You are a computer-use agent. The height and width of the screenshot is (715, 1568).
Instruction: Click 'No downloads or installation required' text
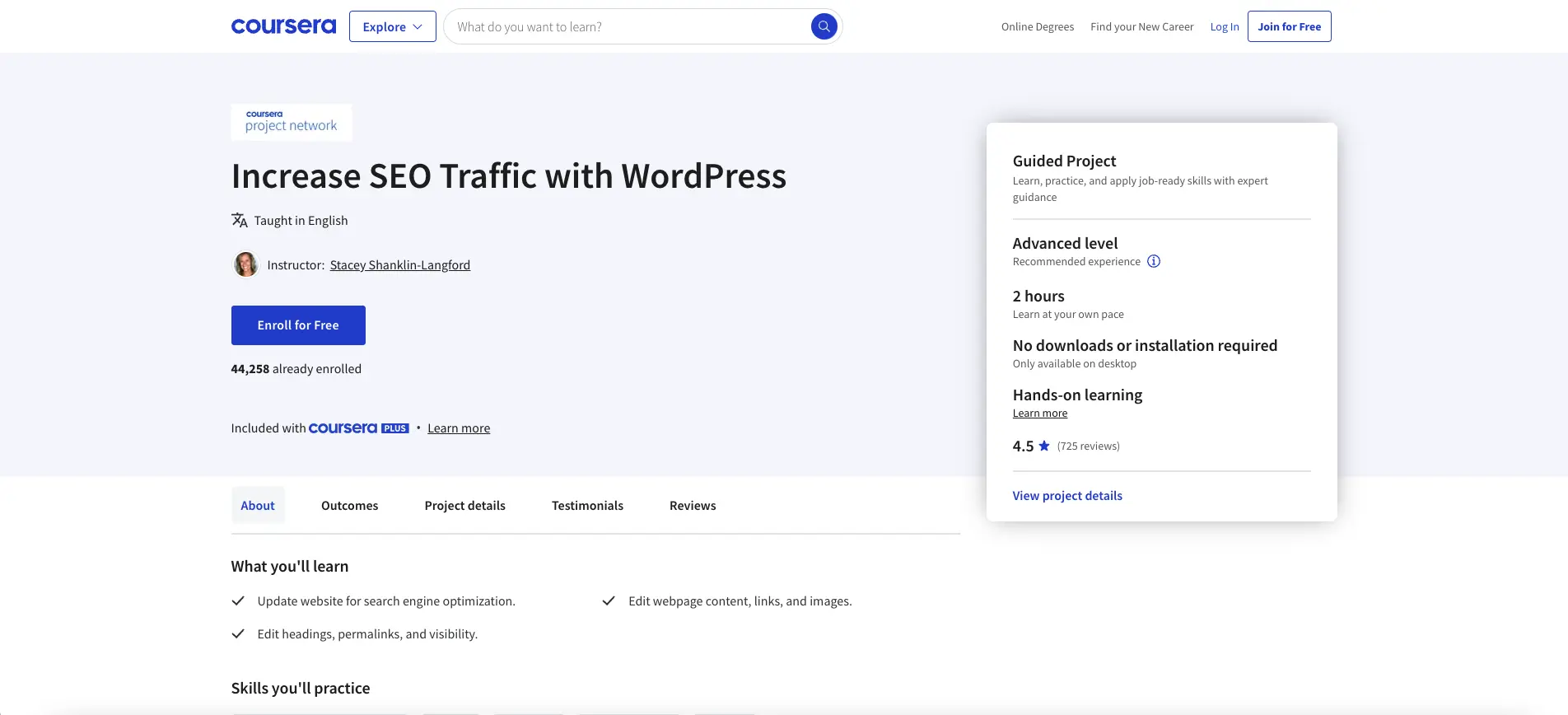[1145, 345]
